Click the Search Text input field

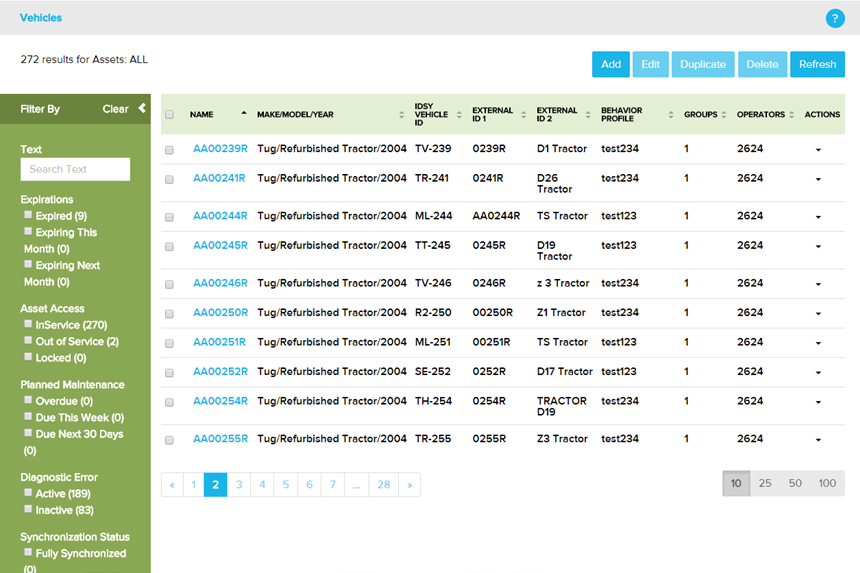coord(75,169)
